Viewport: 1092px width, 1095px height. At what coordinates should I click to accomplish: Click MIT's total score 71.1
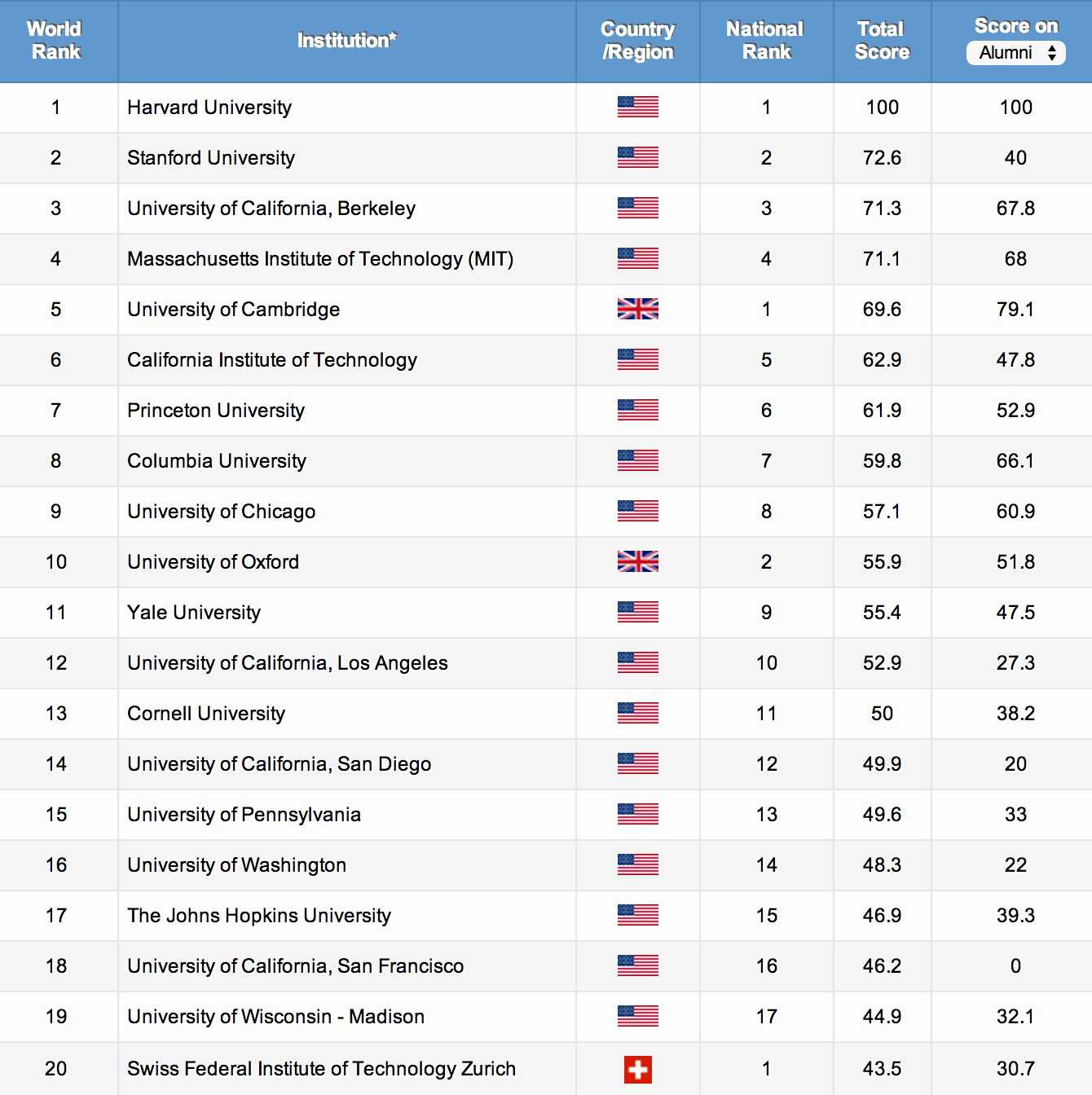882,259
